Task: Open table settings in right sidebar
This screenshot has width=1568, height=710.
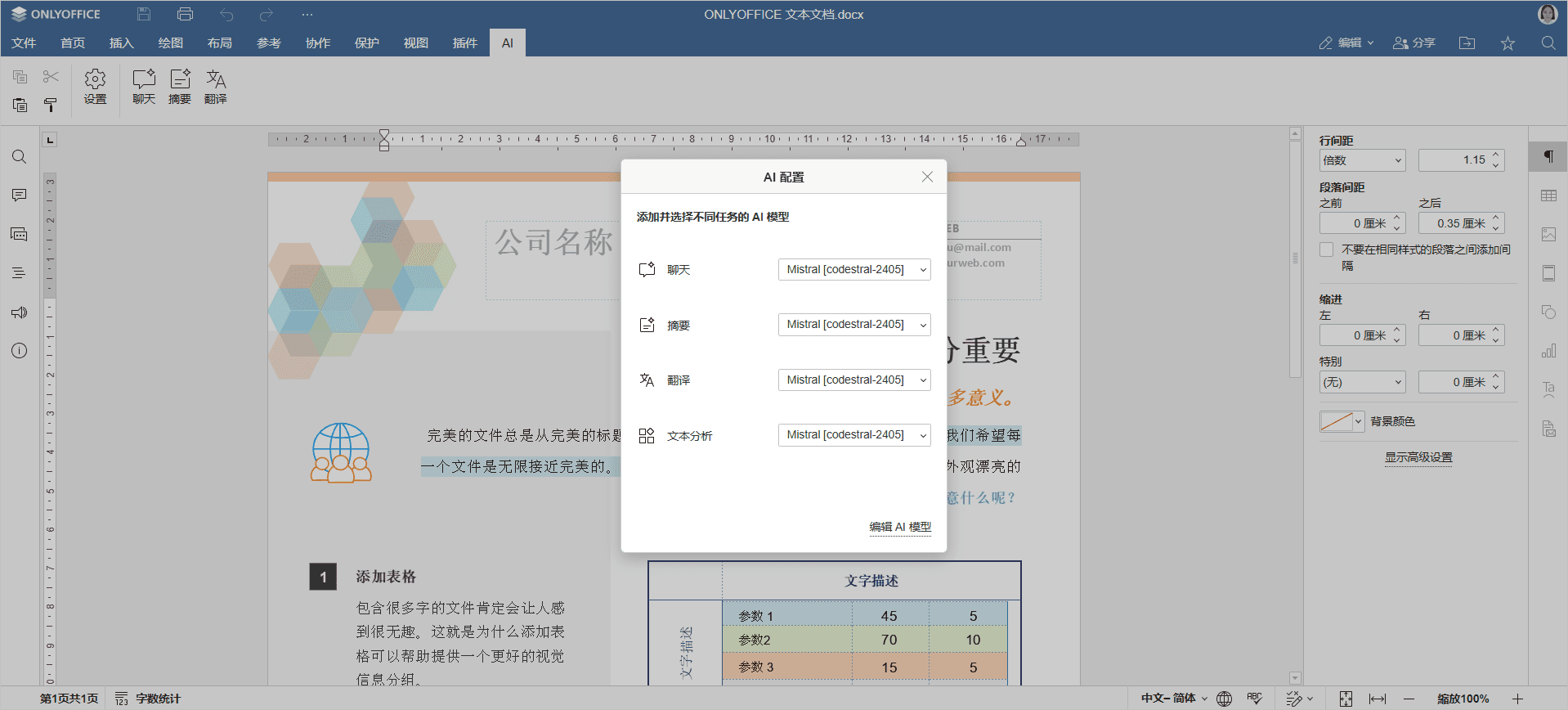Action: 1548,195
